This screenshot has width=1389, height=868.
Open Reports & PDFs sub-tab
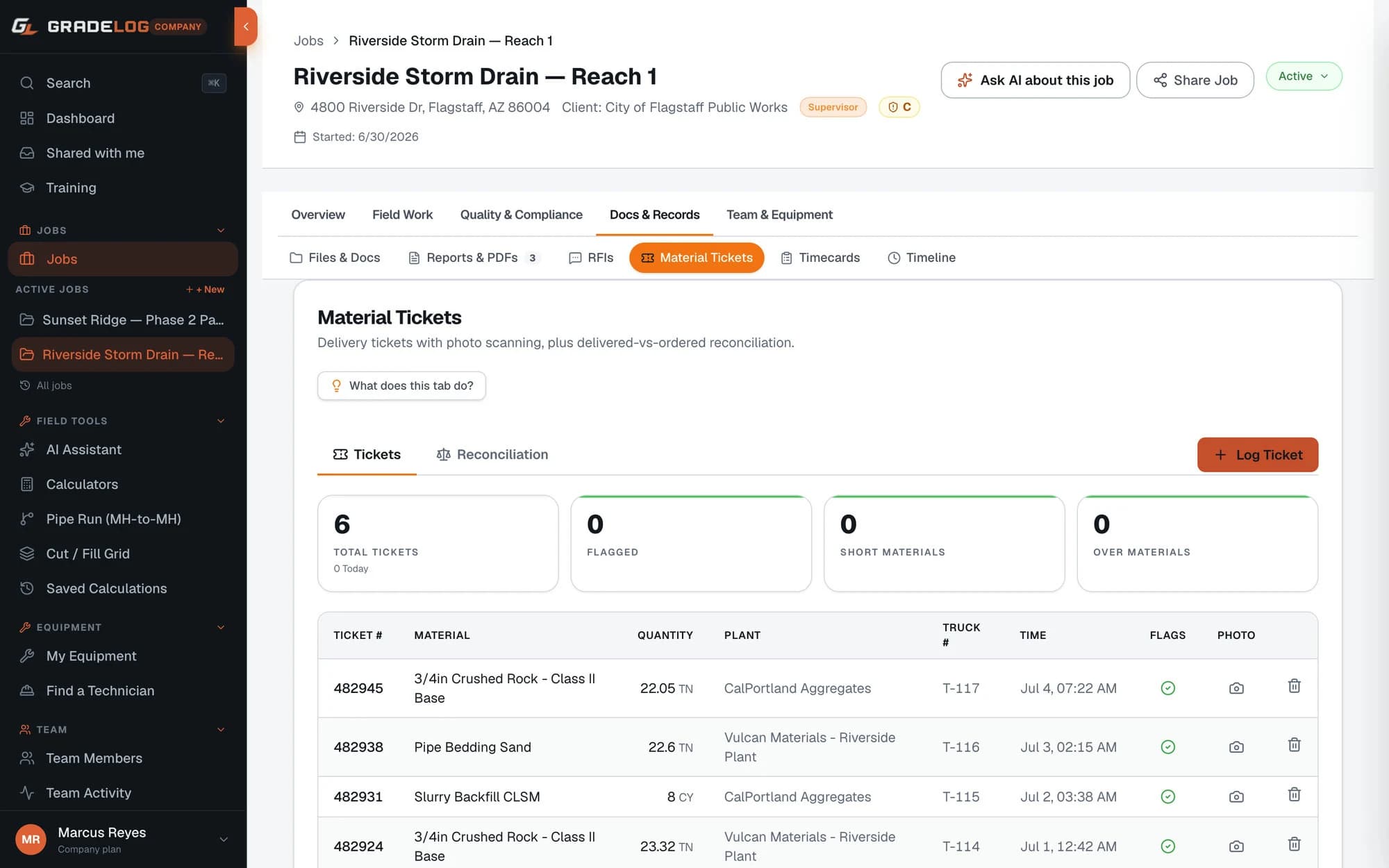[x=474, y=258]
